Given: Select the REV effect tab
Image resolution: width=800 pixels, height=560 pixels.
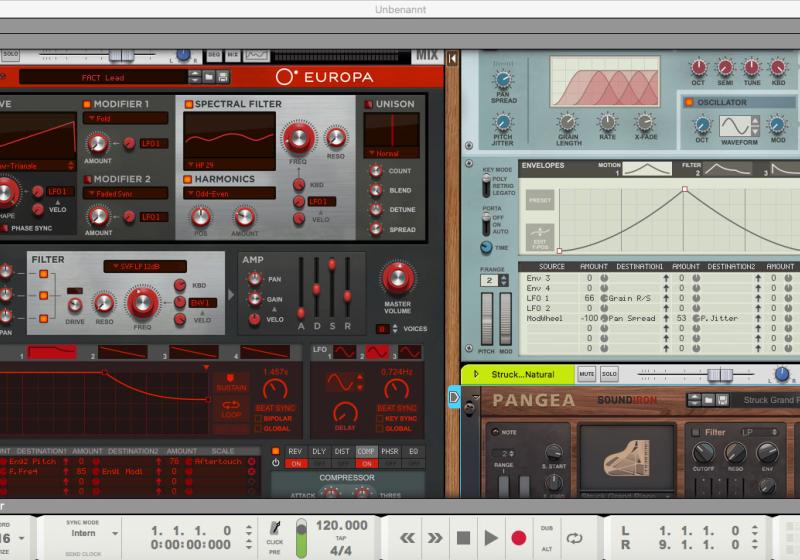Looking at the screenshot, I should point(295,451).
